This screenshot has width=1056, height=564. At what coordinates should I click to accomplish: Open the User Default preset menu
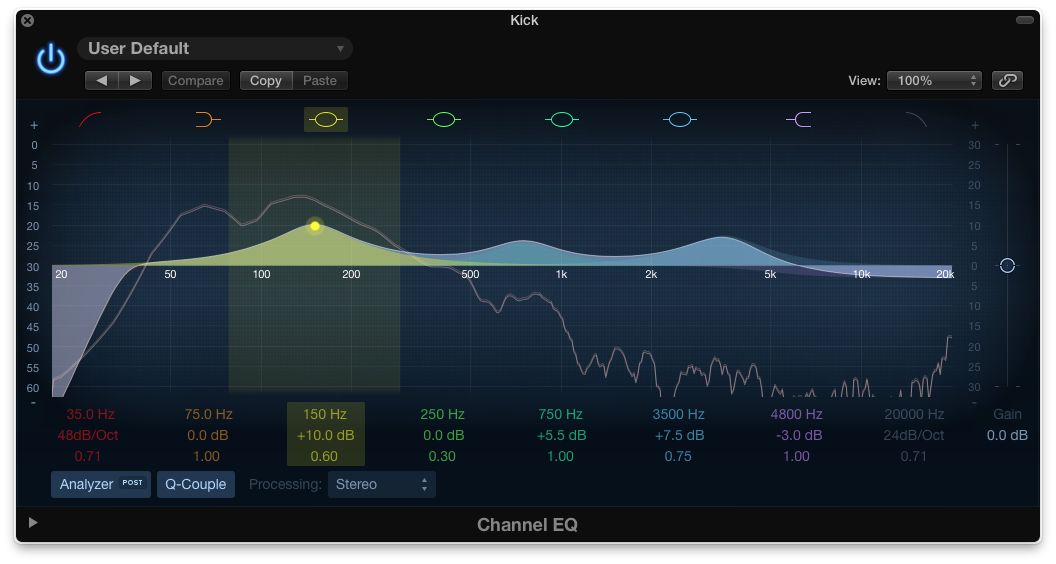coord(216,49)
